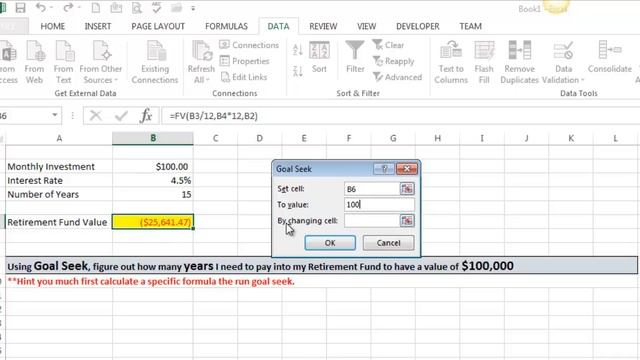The image size is (640, 360).
Task: Click range selector beside Set cell
Action: [x=407, y=189]
